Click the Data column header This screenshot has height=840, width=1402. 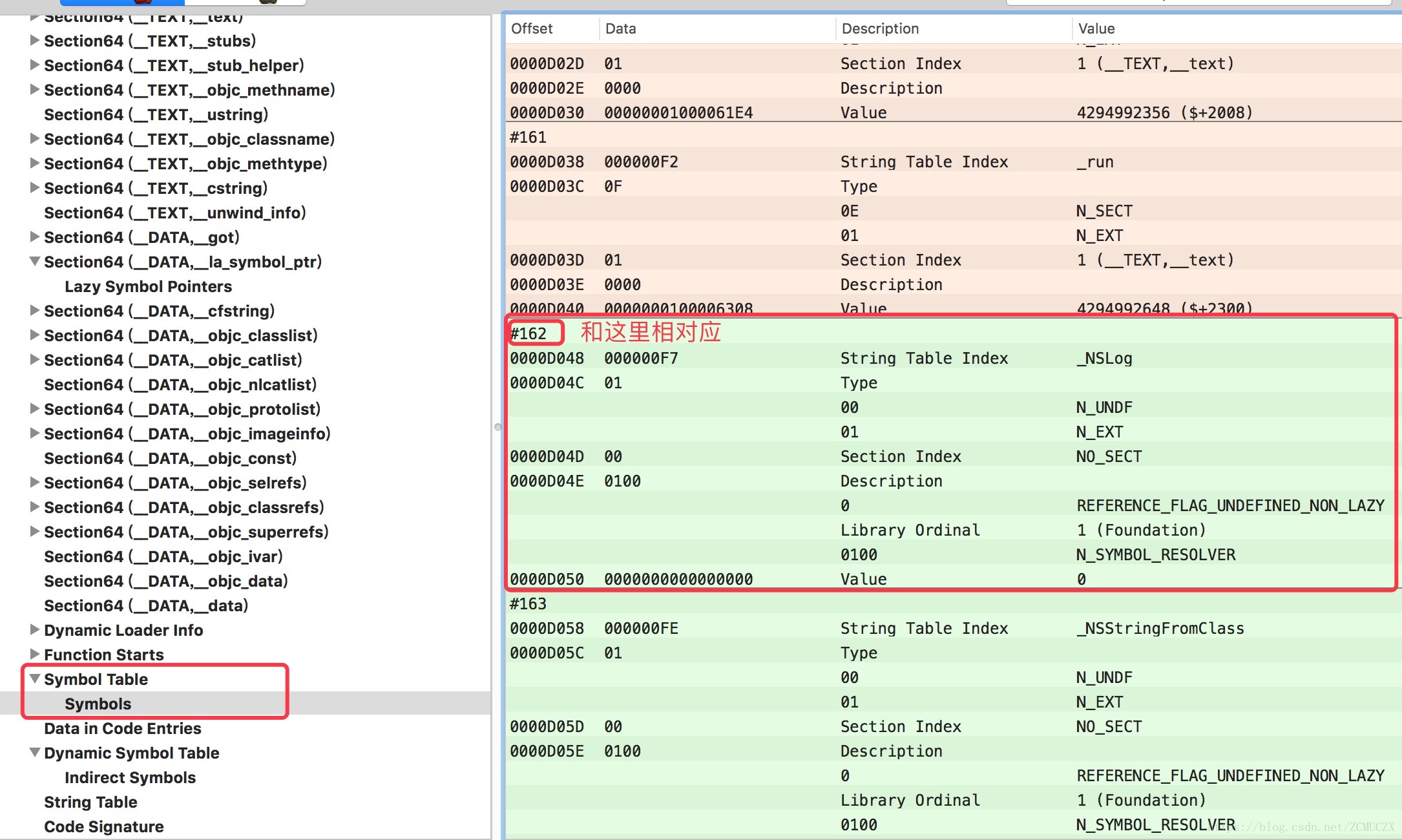pyautogui.click(x=621, y=28)
